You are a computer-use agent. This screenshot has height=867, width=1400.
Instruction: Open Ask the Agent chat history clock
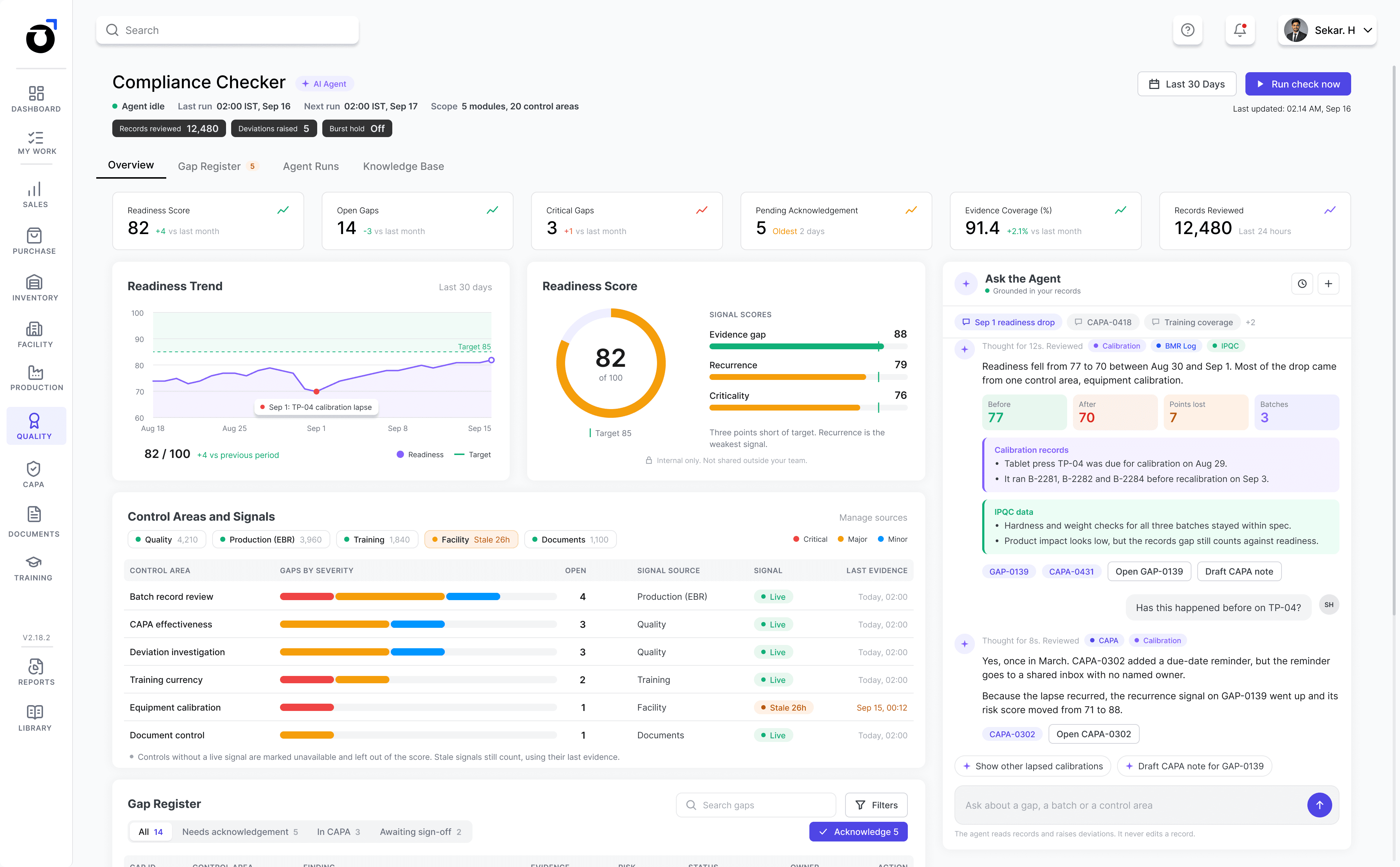[1302, 283]
